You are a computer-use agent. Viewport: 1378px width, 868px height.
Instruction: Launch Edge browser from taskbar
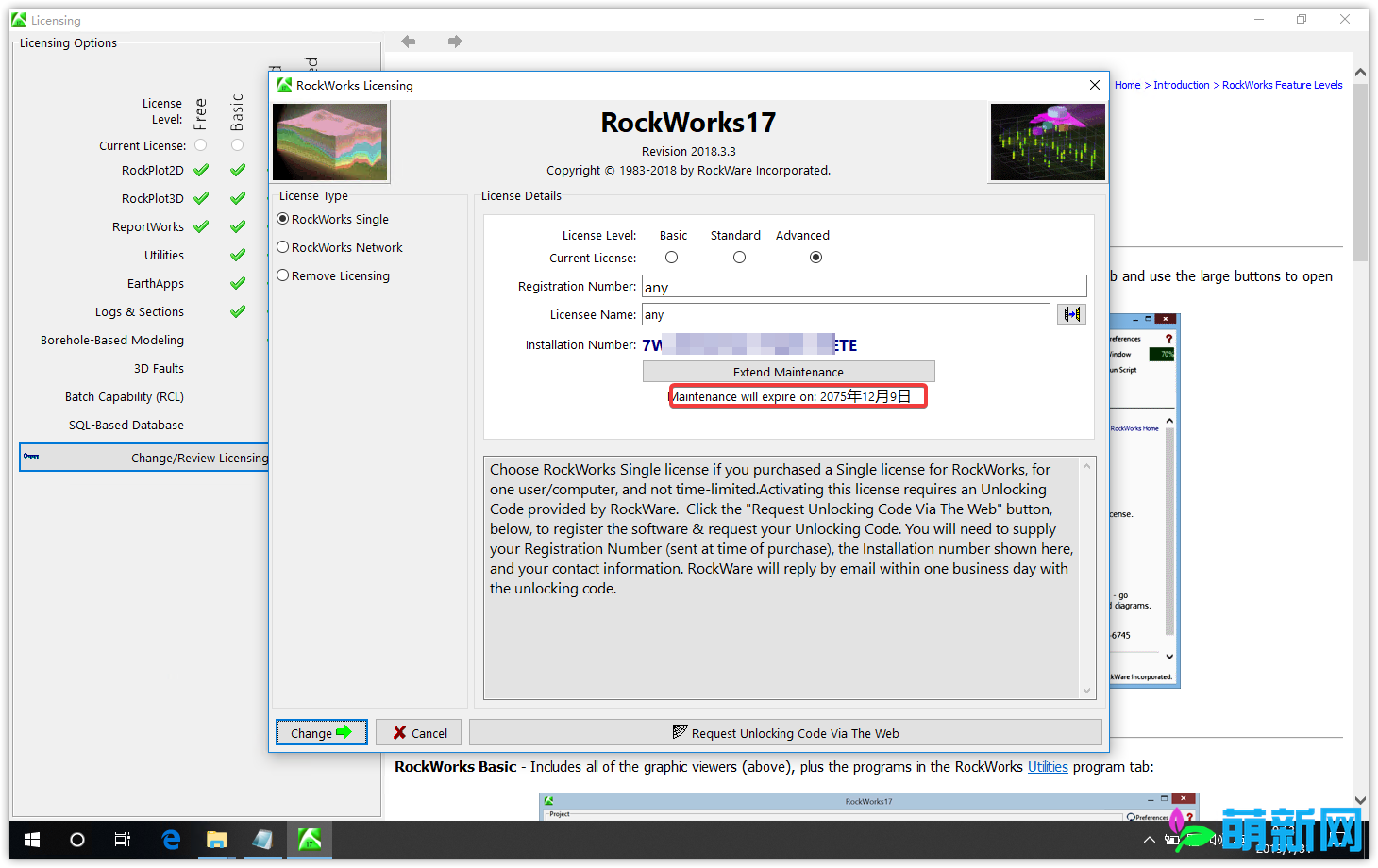click(171, 840)
